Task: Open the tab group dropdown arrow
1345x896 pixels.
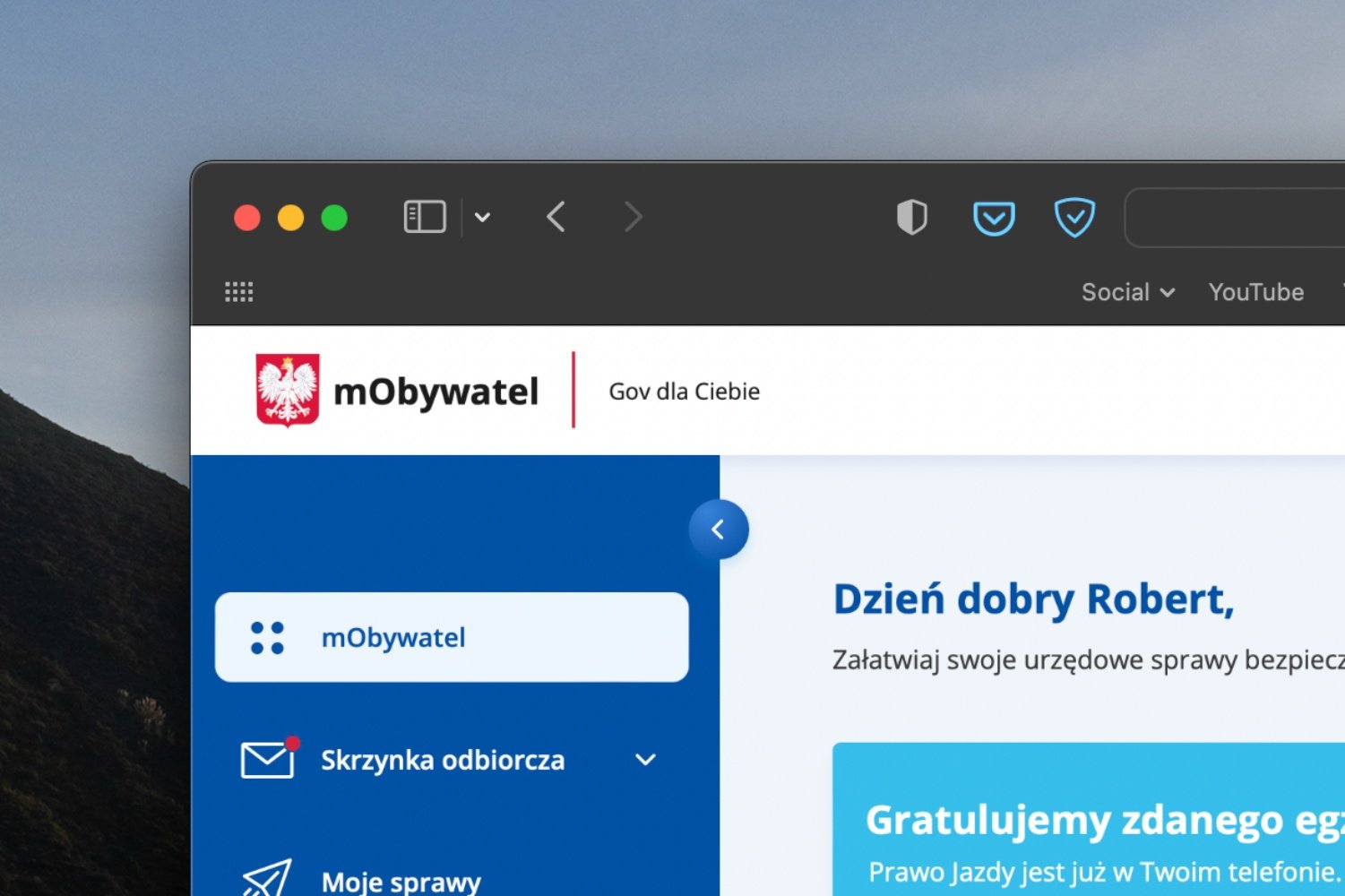Action: pos(482,218)
